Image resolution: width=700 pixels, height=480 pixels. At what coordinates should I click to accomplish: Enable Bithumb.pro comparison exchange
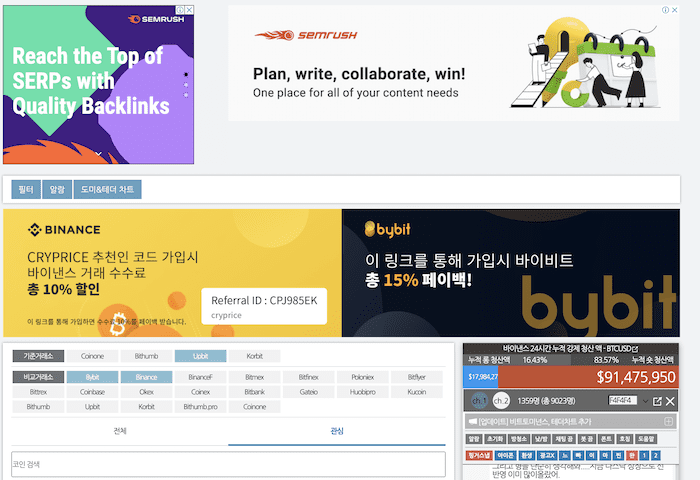[x=200, y=406]
